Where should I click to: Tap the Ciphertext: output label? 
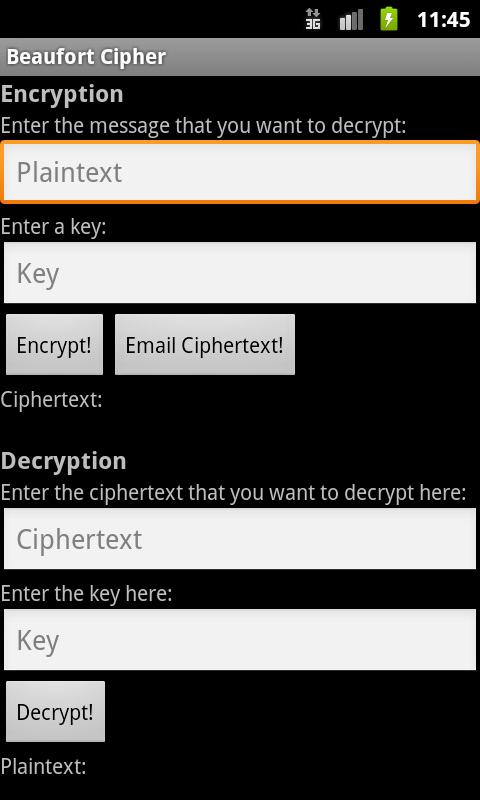[52, 399]
